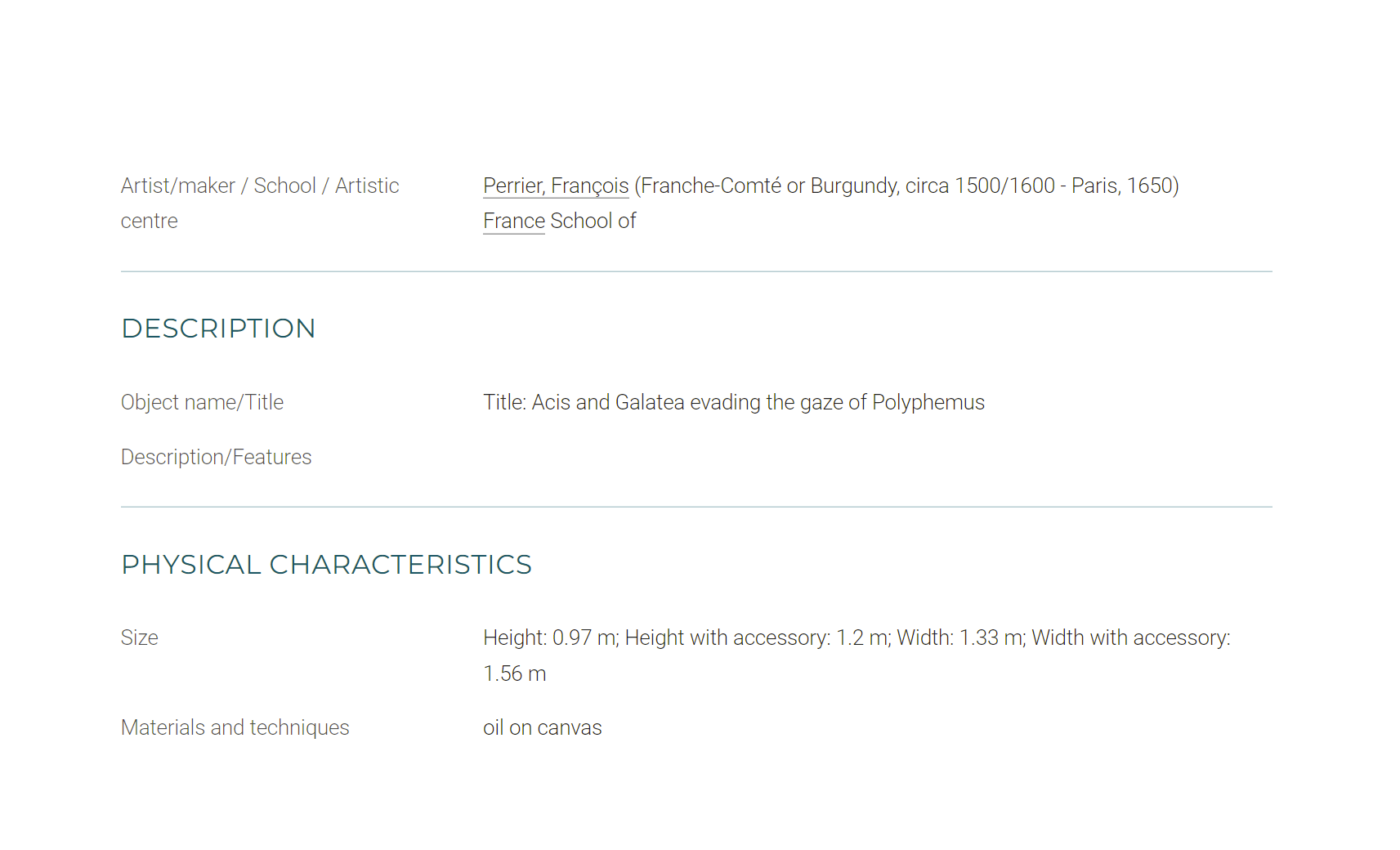Click the oil on canvas value
The image size is (1400, 850).
click(x=542, y=728)
